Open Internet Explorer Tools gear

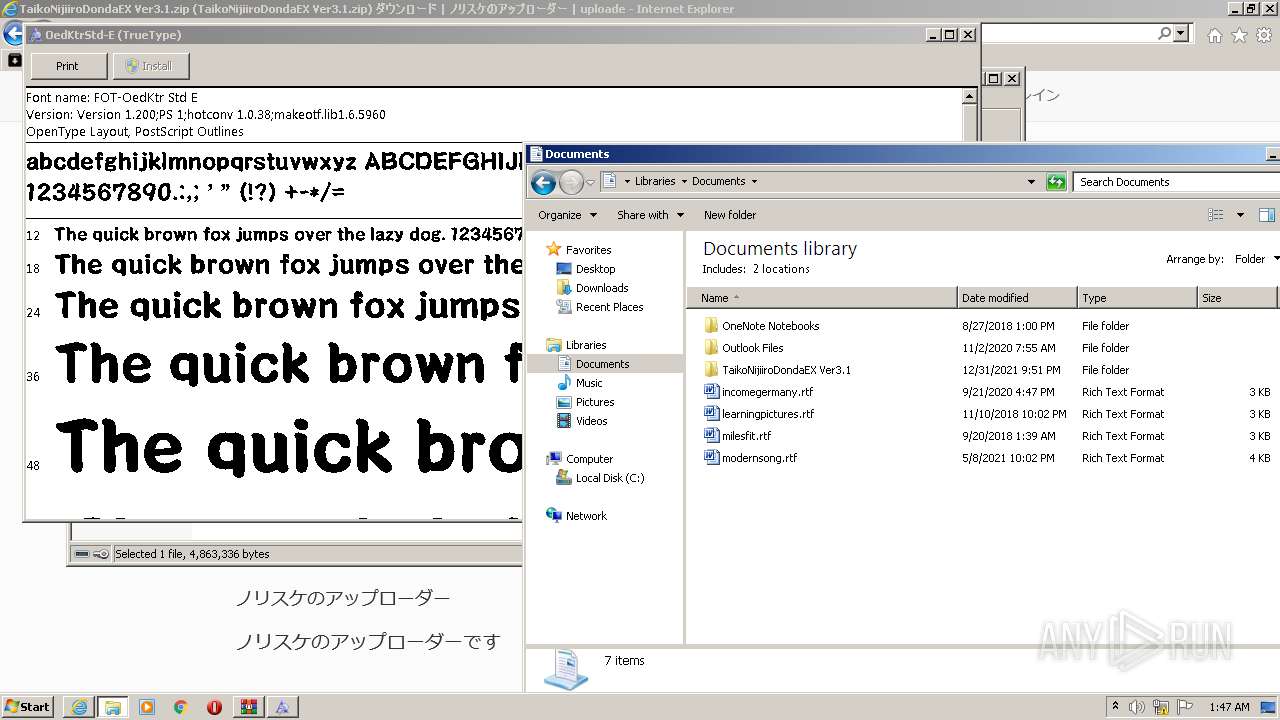pyautogui.click(x=1264, y=35)
